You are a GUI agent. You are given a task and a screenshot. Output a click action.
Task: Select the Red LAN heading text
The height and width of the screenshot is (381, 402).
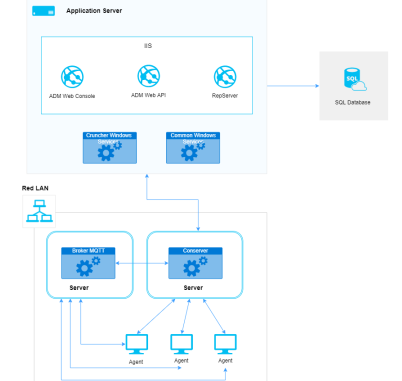35,188
